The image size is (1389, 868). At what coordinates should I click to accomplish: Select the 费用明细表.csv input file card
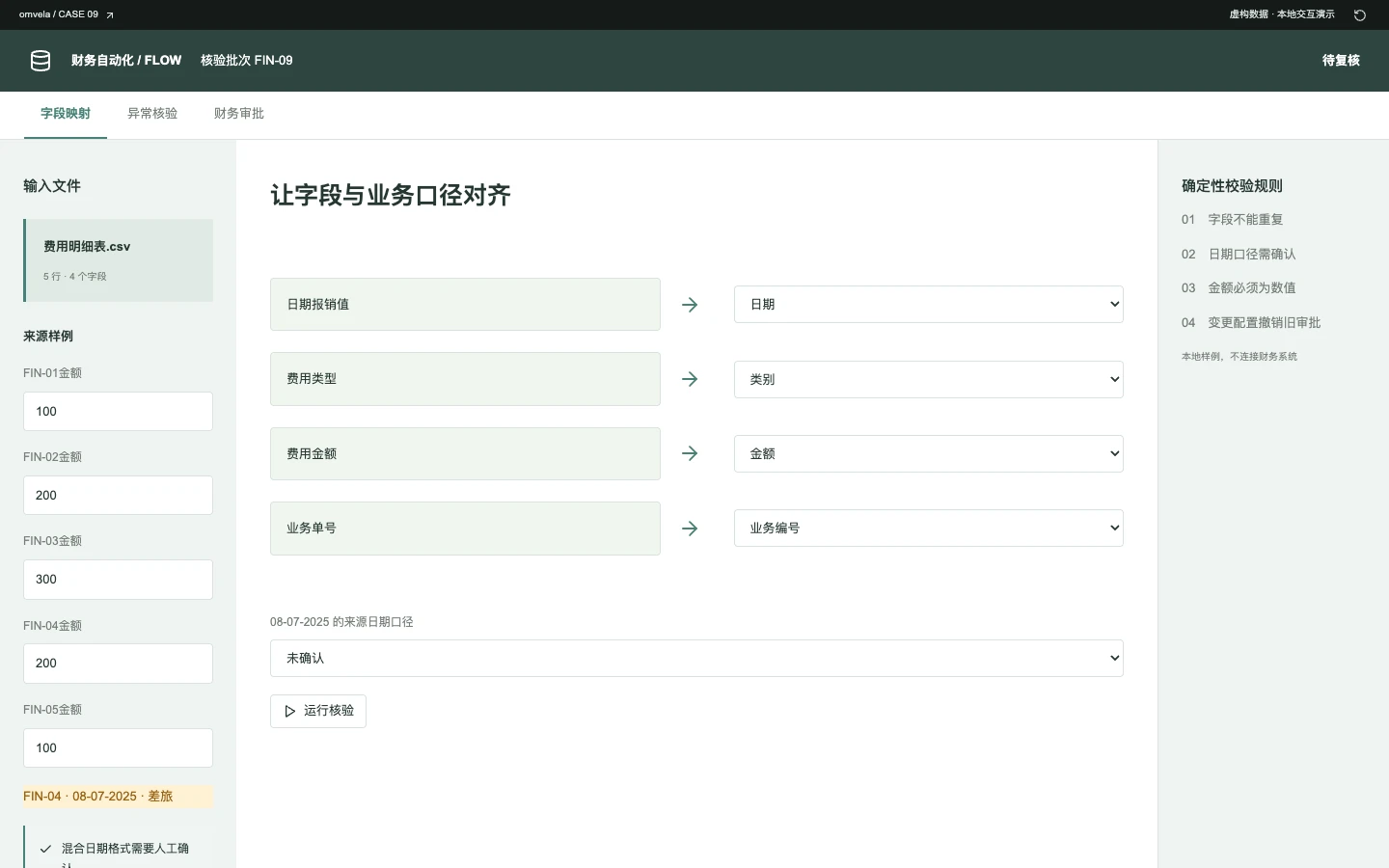pos(118,260)
